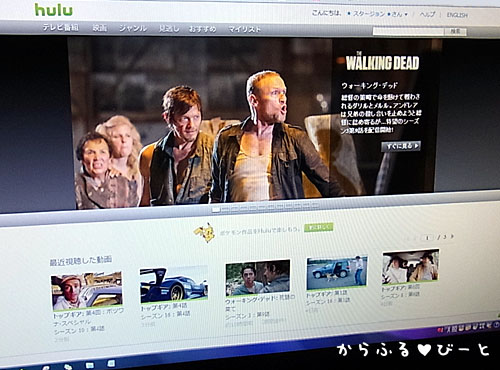
Task: Open the 映画 menu
Action: click(x=100, y=28)
